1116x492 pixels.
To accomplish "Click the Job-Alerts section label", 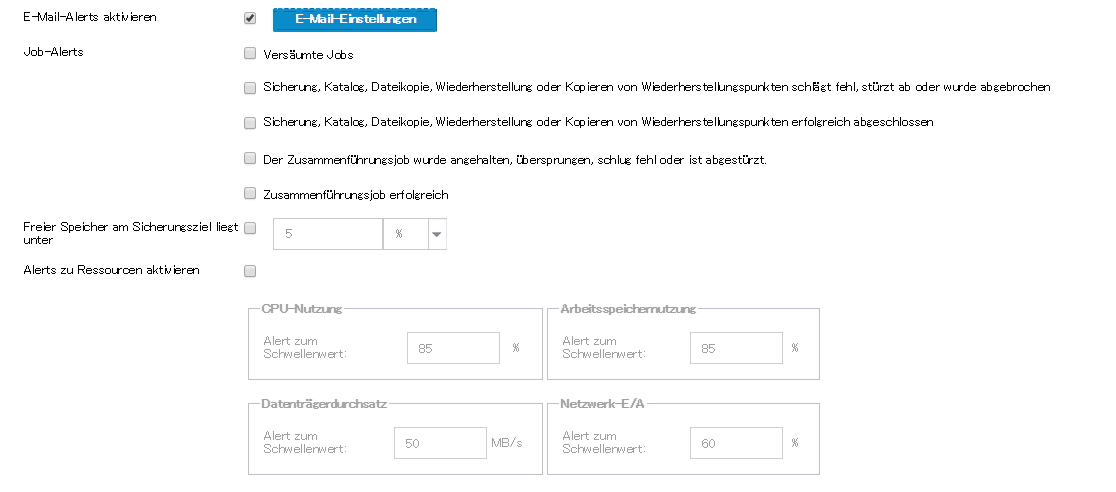I will coord(53,51).
